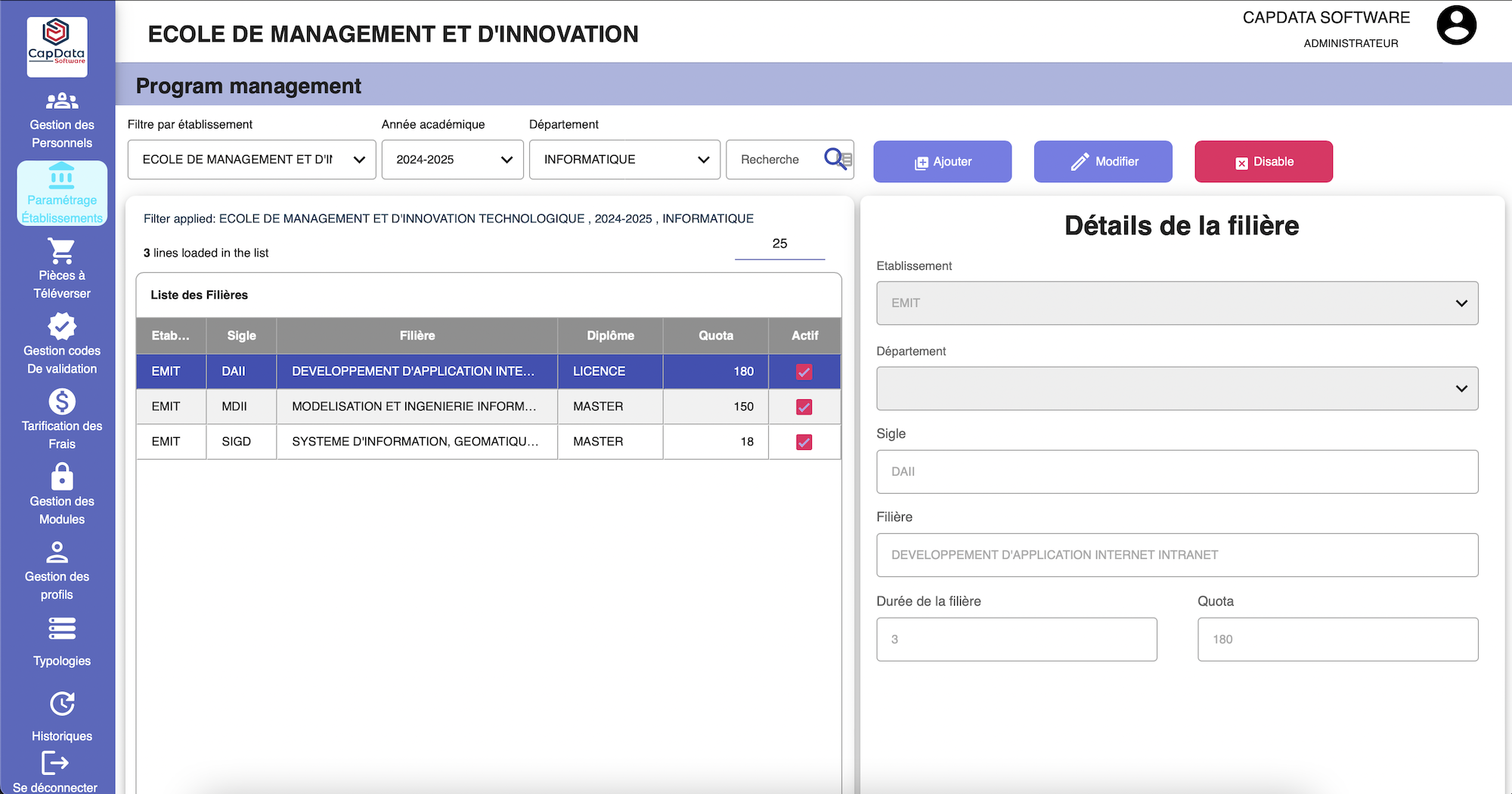Open Historiques clock icon
This screenshot has width=1512, height=794.
(62, 703)
